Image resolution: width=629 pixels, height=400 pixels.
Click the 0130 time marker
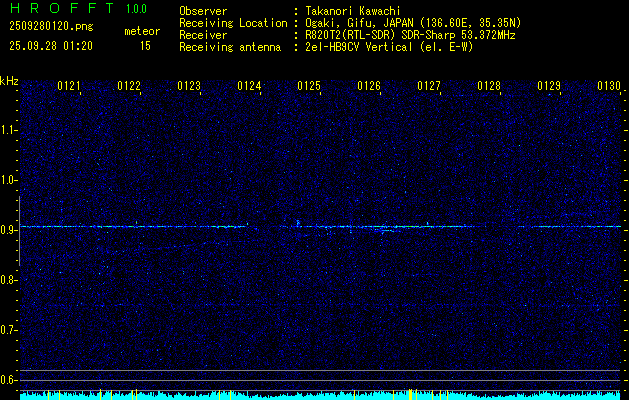tap(609, 86)
